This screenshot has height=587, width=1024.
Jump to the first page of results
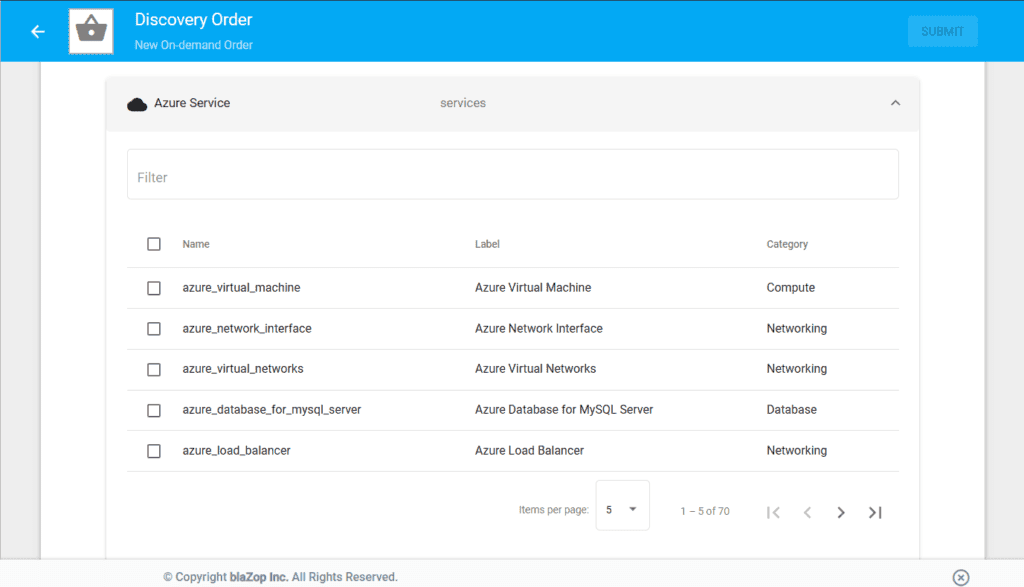click(773, 513)
